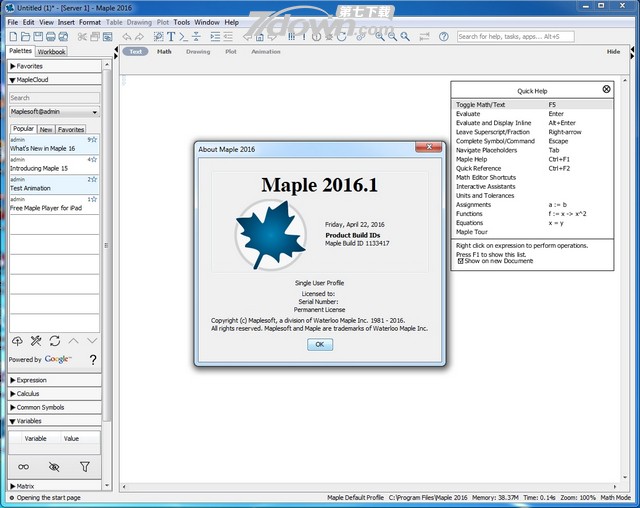Click the glasses icon in Variables palette
640x508 pixels.
[24, 466]
